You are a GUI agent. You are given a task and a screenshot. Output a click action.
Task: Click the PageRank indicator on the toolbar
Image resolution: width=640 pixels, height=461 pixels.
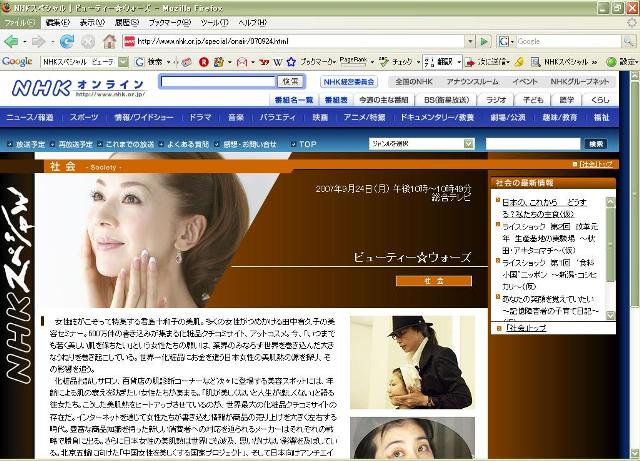[x=353, y=62]
